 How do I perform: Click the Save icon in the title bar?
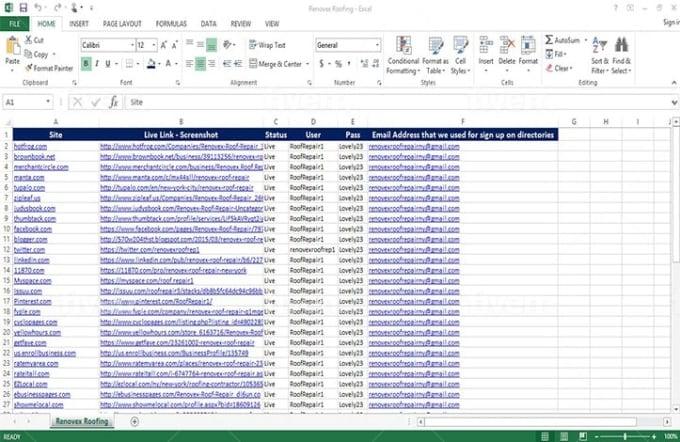pos(23,8)
